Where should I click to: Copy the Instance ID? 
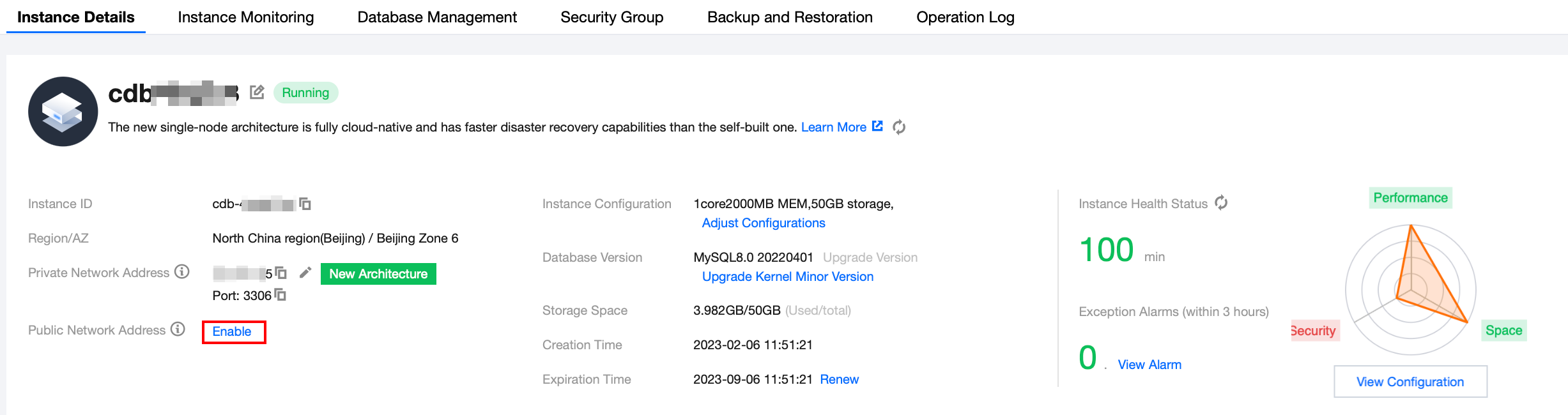coord(305,204)
